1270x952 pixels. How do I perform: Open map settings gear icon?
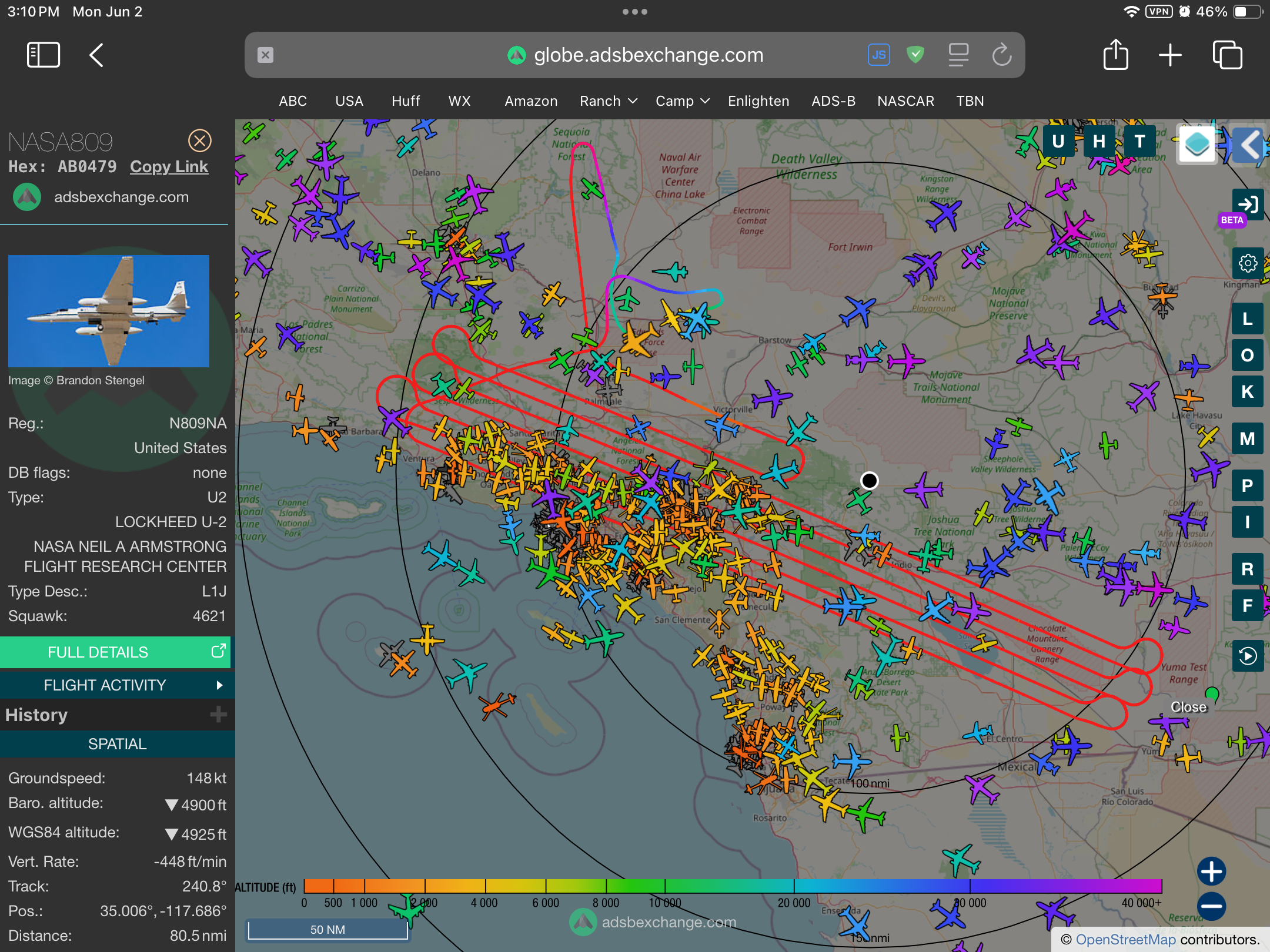1247,263
